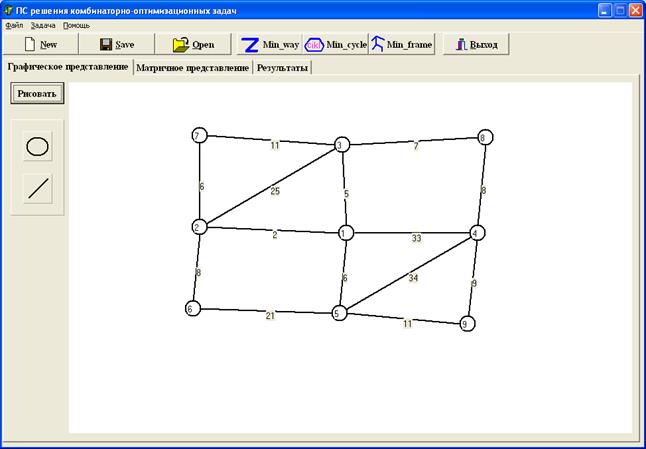Run the Min_cycle tool
The image size is (646, 449).
point(335,44)
